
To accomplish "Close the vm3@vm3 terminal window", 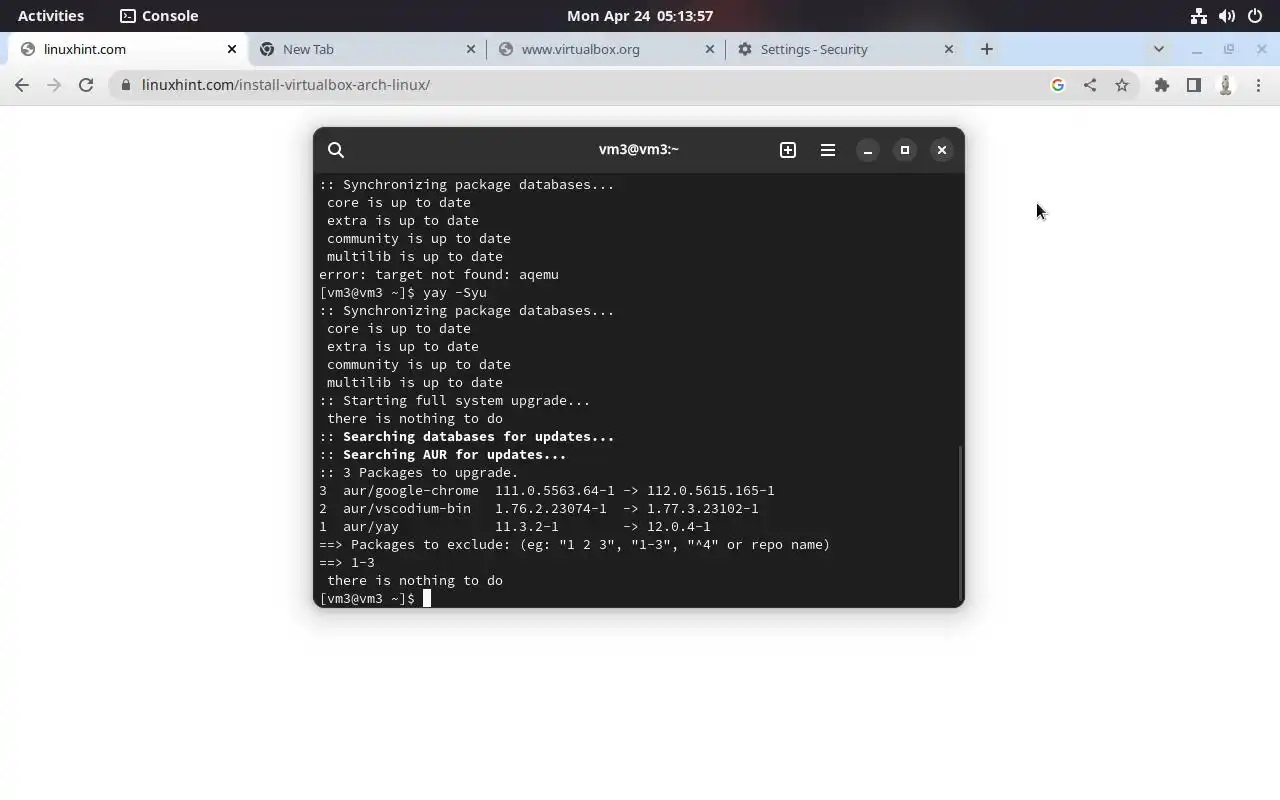I will pos(942,150).
